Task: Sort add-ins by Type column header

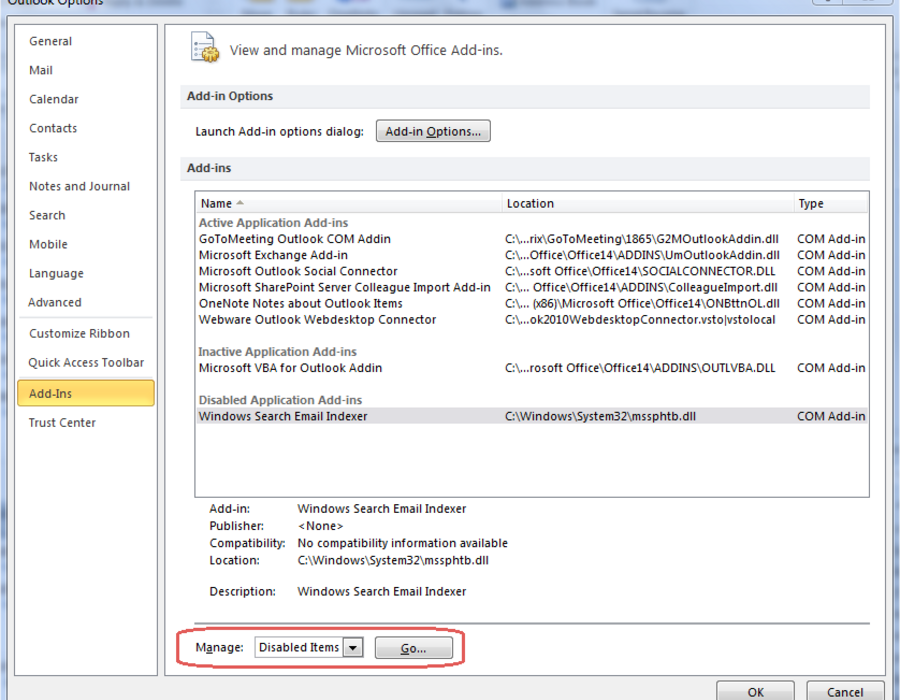Action: (831, 203)
